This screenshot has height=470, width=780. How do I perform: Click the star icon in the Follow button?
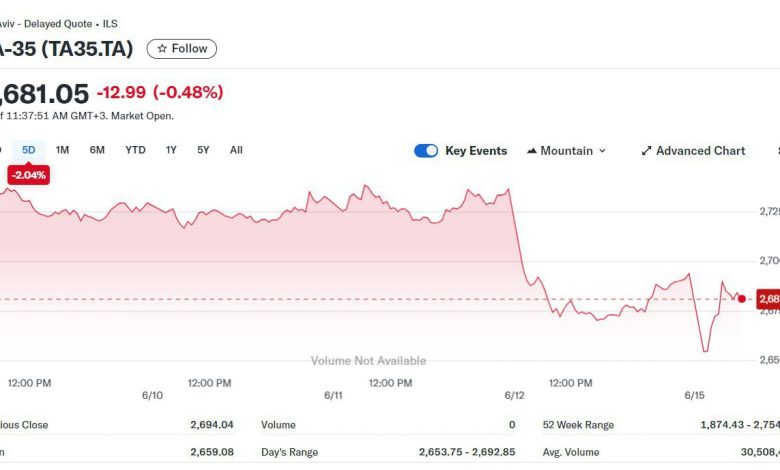point(162,49)
